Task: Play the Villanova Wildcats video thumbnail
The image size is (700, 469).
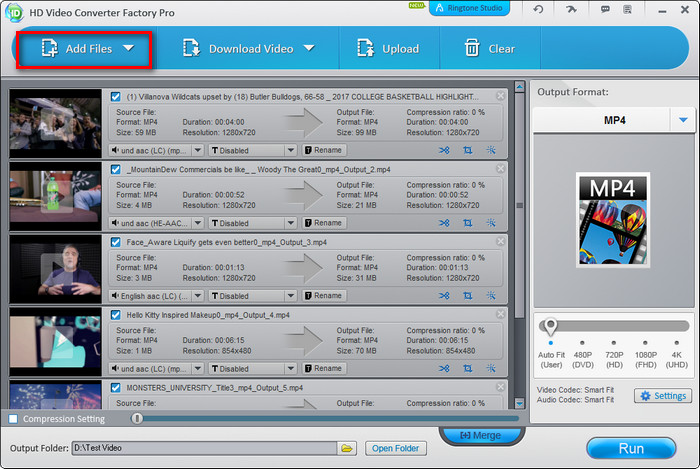Action: pos(56,124)
